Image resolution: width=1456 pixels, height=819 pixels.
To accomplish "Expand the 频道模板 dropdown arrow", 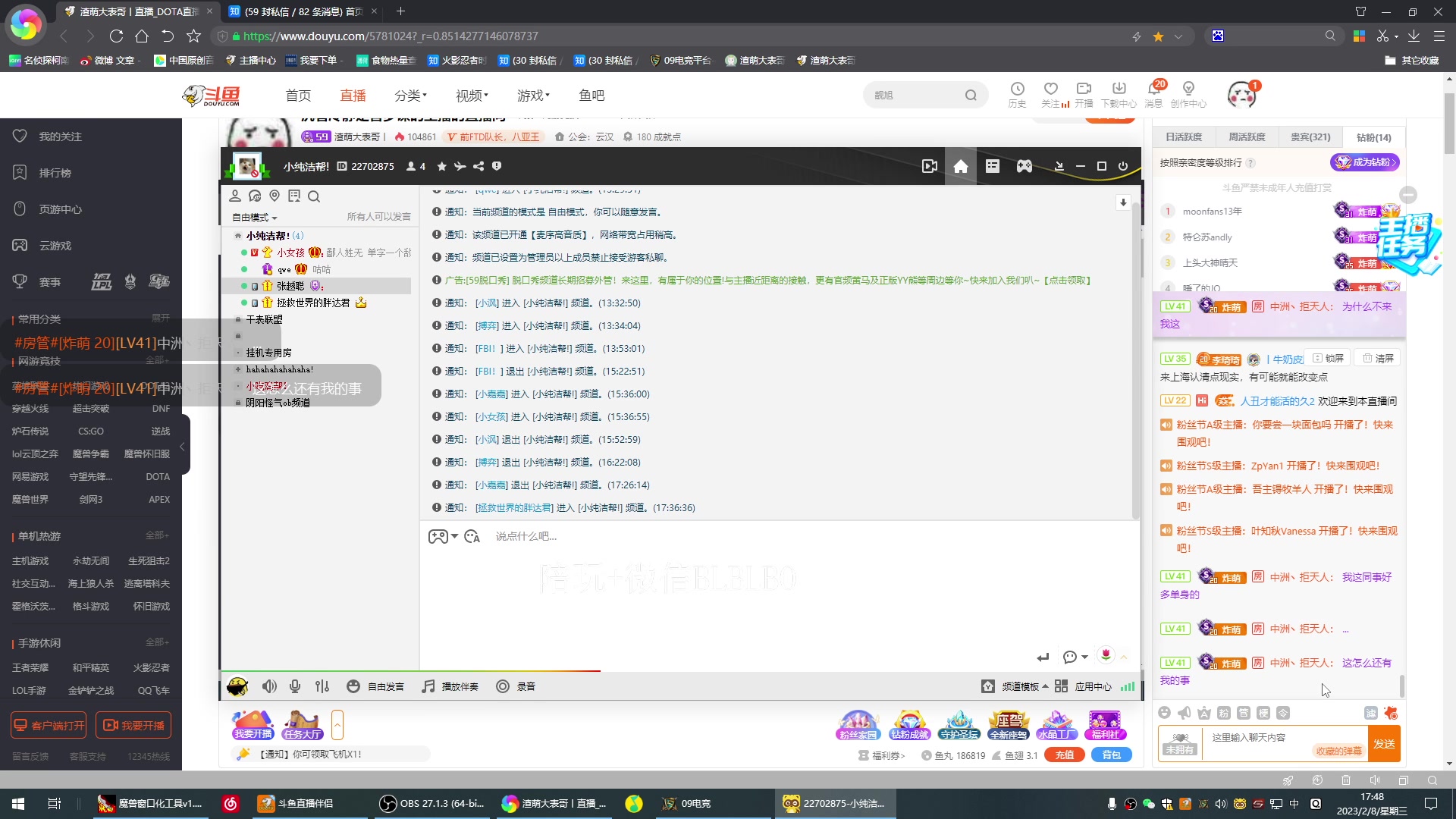I will (x=1046, y=686).
